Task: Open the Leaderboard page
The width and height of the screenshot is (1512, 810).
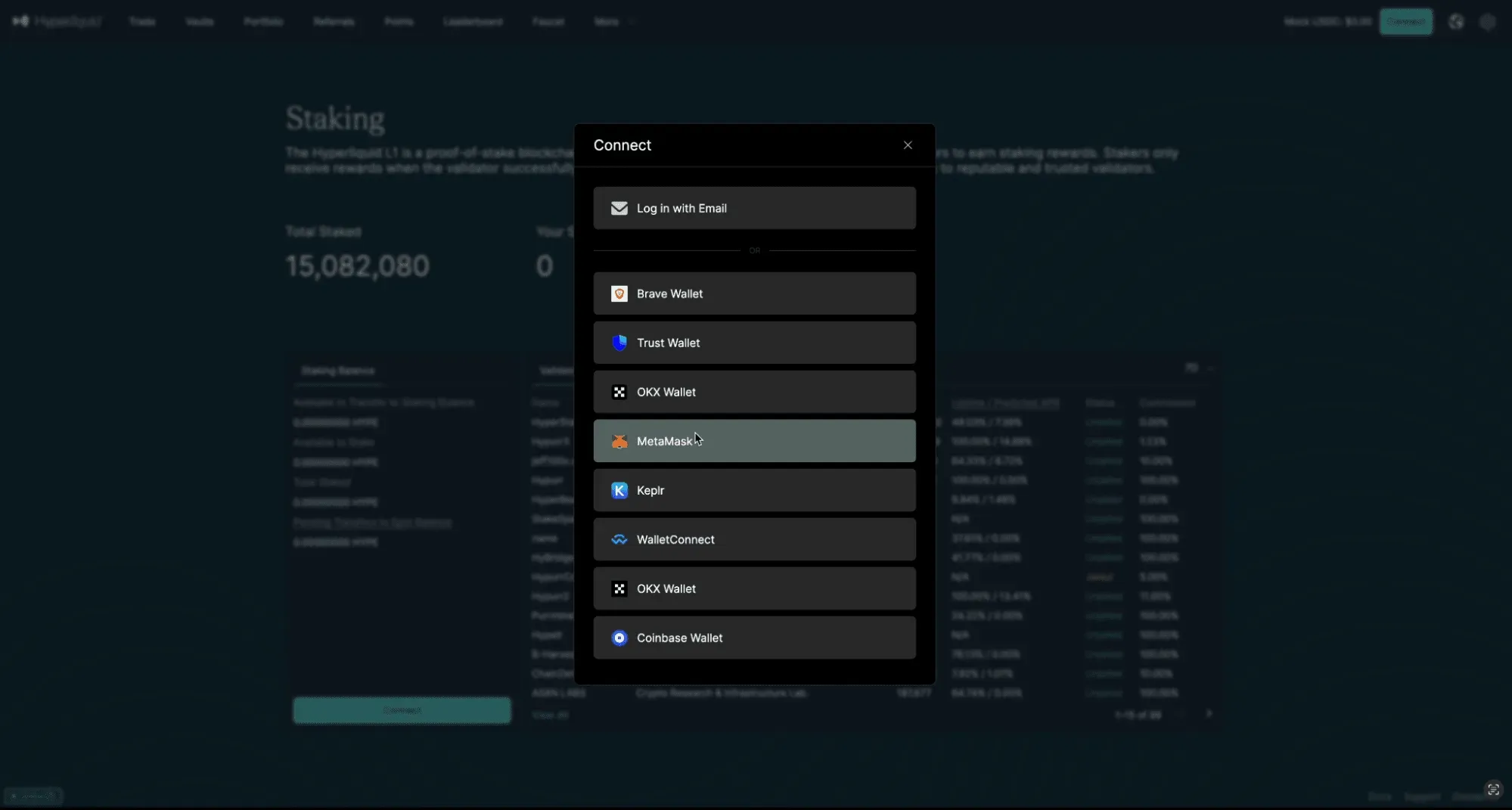Action: pyautogui.click(x=473, y=22)
